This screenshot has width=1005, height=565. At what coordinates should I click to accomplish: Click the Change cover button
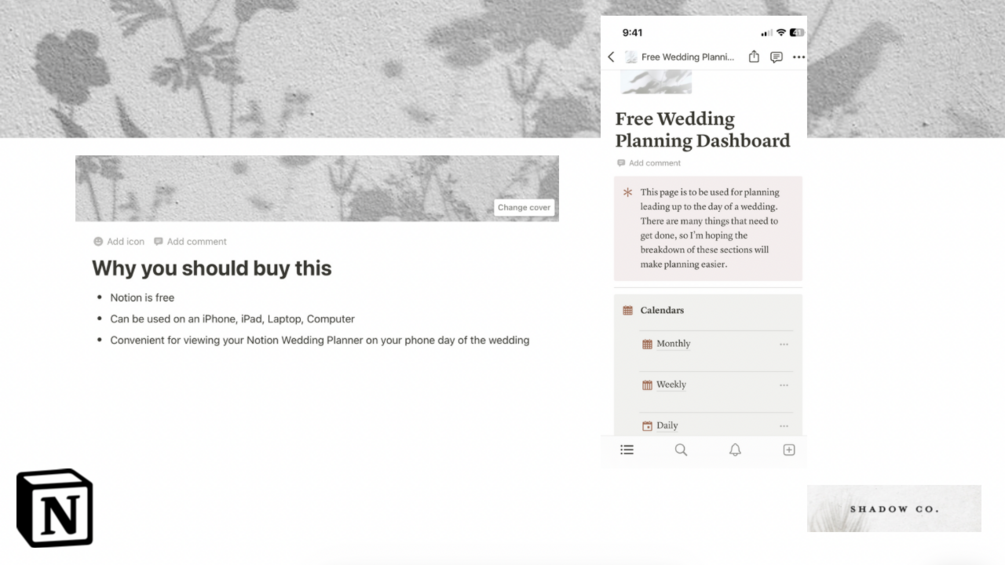point(524,208)
